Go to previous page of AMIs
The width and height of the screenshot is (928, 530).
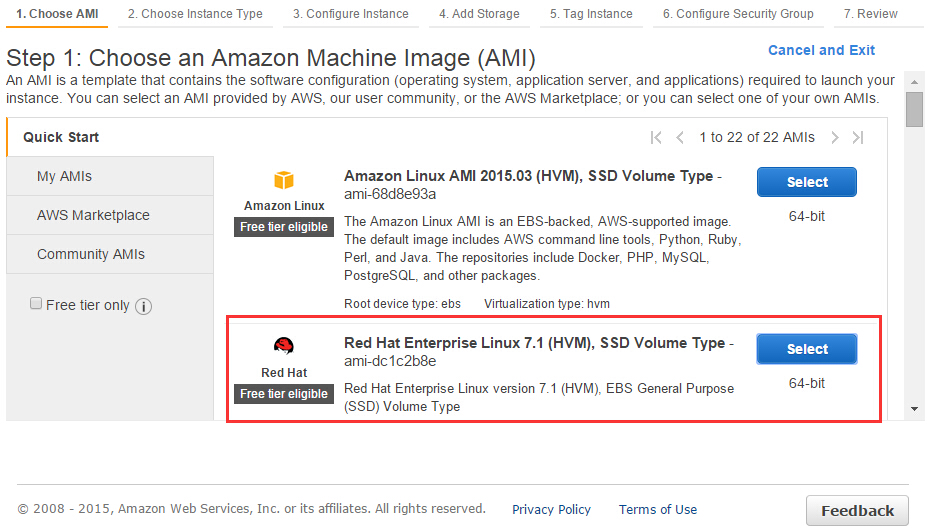click(680, 138)
